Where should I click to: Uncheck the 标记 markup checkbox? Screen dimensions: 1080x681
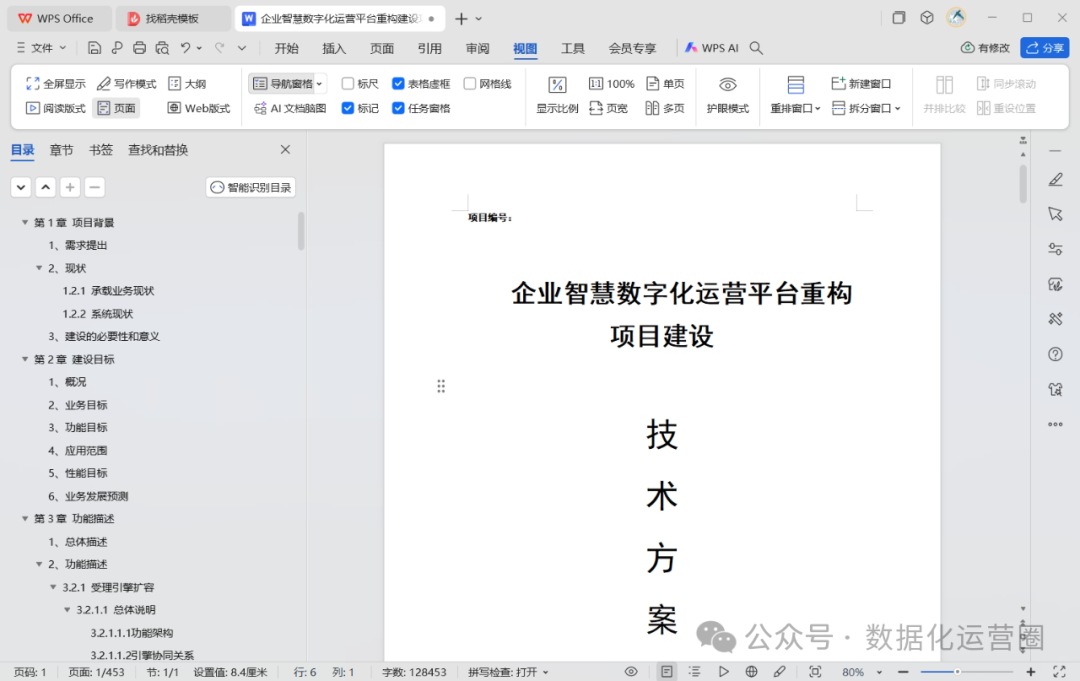348,108
